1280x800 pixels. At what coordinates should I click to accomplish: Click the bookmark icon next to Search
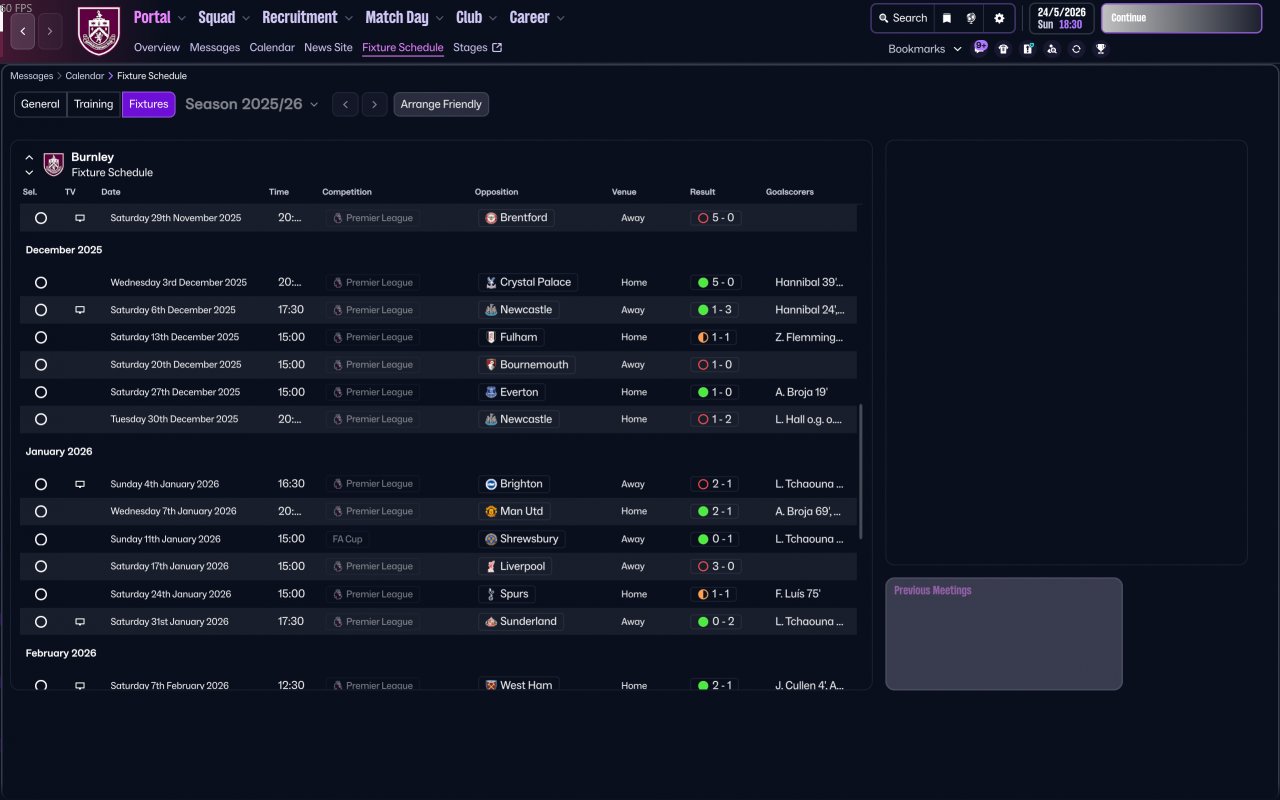pos(947,18)
